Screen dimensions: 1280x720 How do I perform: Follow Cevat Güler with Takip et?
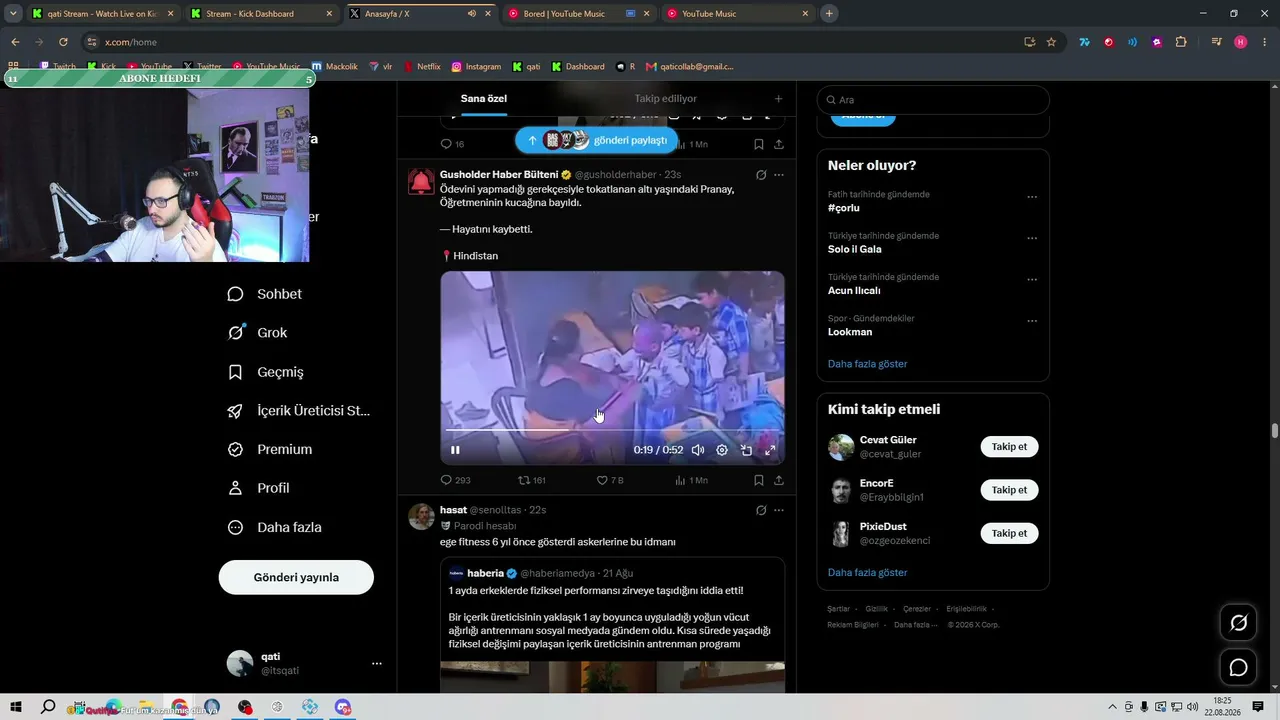click(x=1009, y=447)
